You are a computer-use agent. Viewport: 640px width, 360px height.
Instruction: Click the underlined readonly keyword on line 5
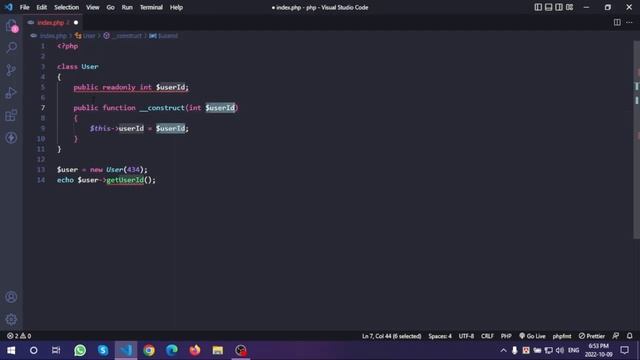(x=119, y=87)
